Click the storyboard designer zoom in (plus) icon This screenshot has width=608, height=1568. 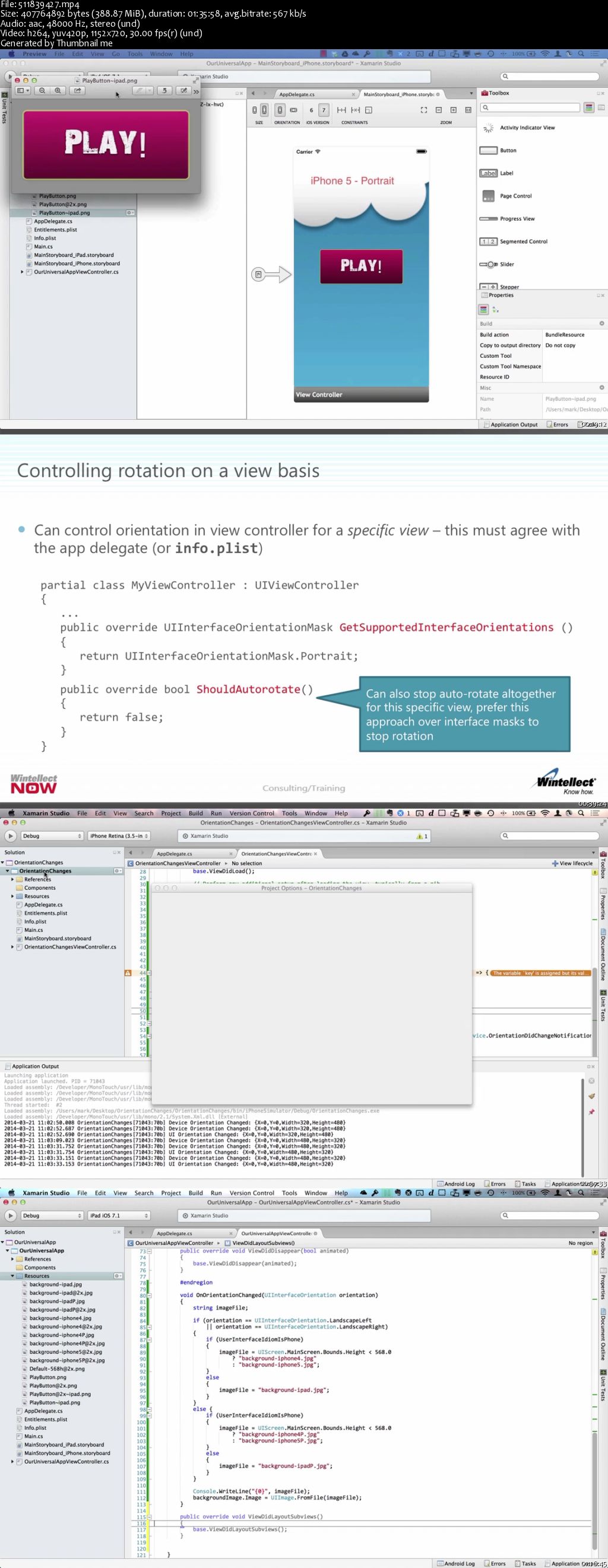point(453,110)
